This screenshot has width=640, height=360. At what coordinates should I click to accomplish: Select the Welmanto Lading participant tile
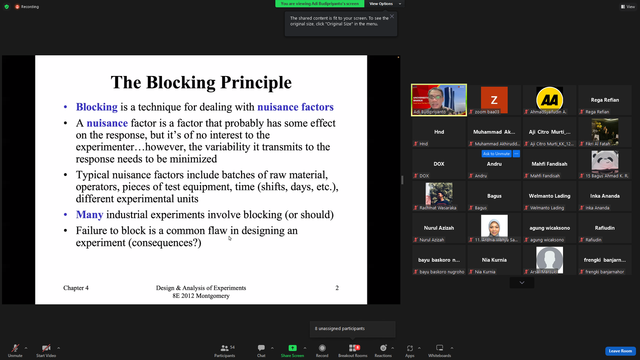point(549,196)
